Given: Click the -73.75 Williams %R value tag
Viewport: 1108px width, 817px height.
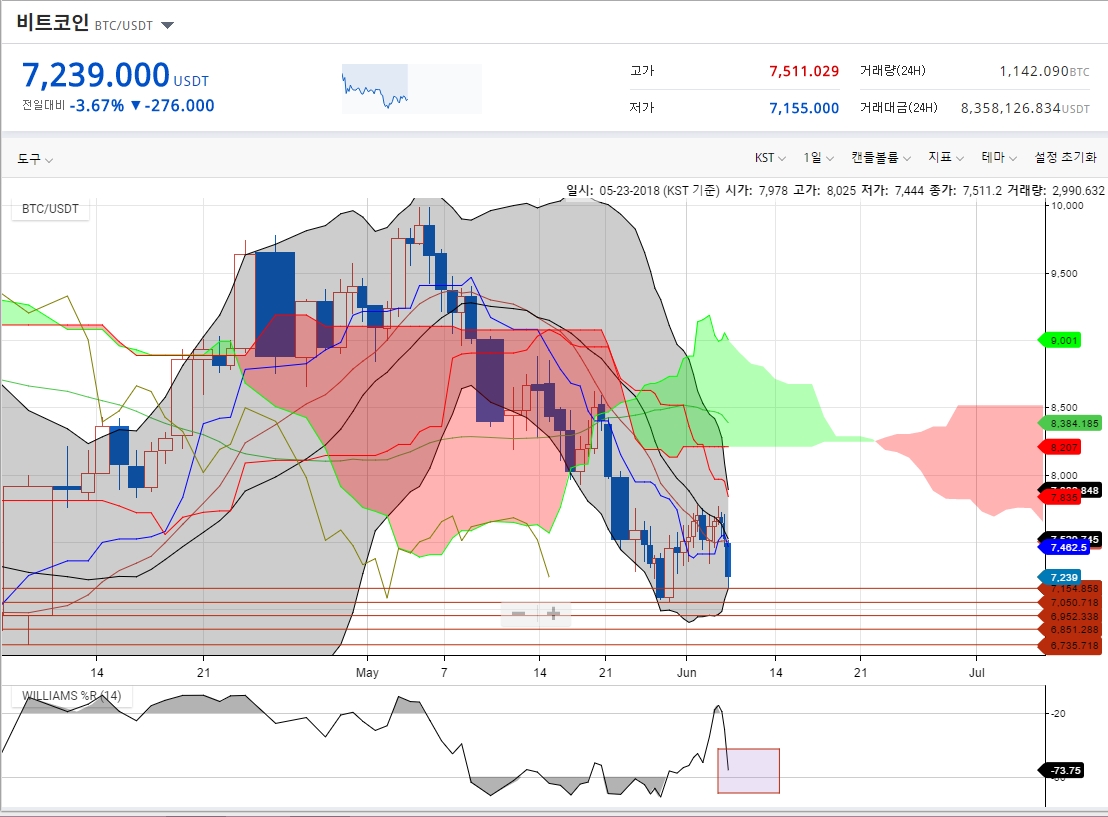Looking at the screenshot, I should (1061, 770).
